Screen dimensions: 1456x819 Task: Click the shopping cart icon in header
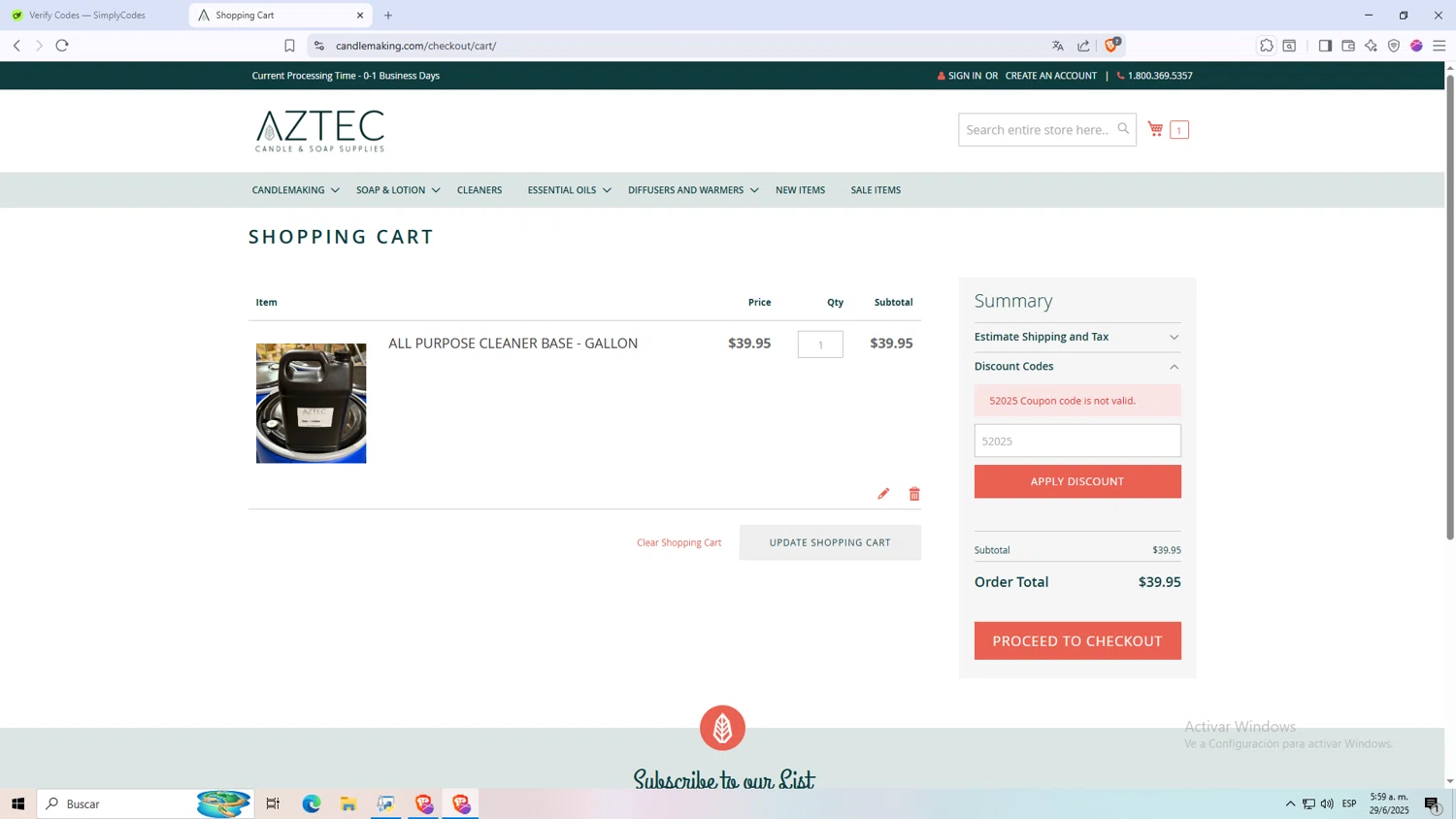(x=1155, y=129)
